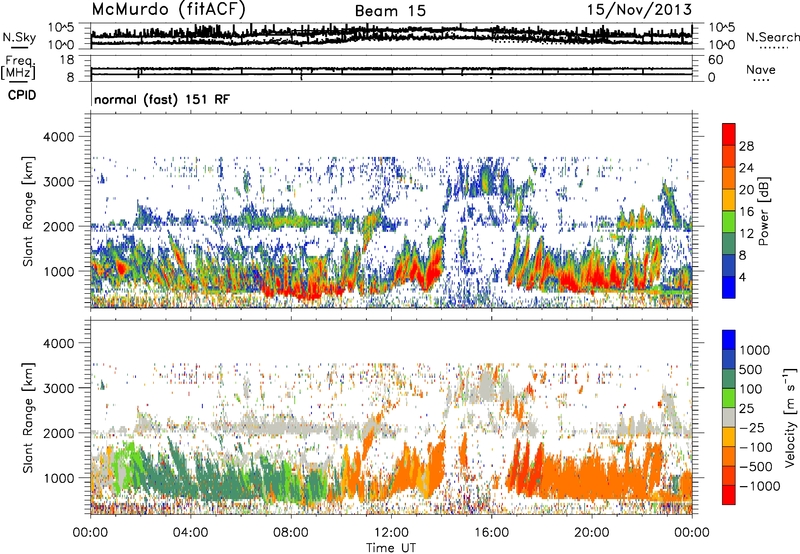
Task: Click the 'Nave' legend label
Action: tap(760, 69)
